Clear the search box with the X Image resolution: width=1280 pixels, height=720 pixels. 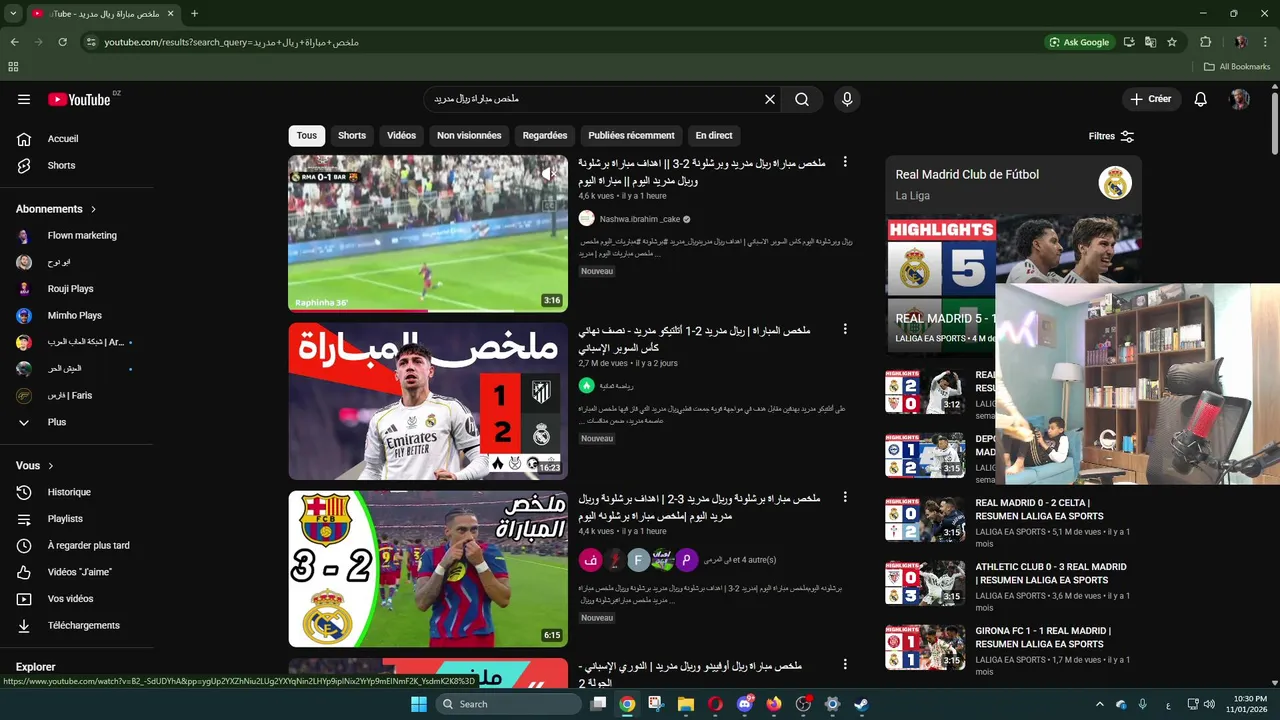(770, 99)
